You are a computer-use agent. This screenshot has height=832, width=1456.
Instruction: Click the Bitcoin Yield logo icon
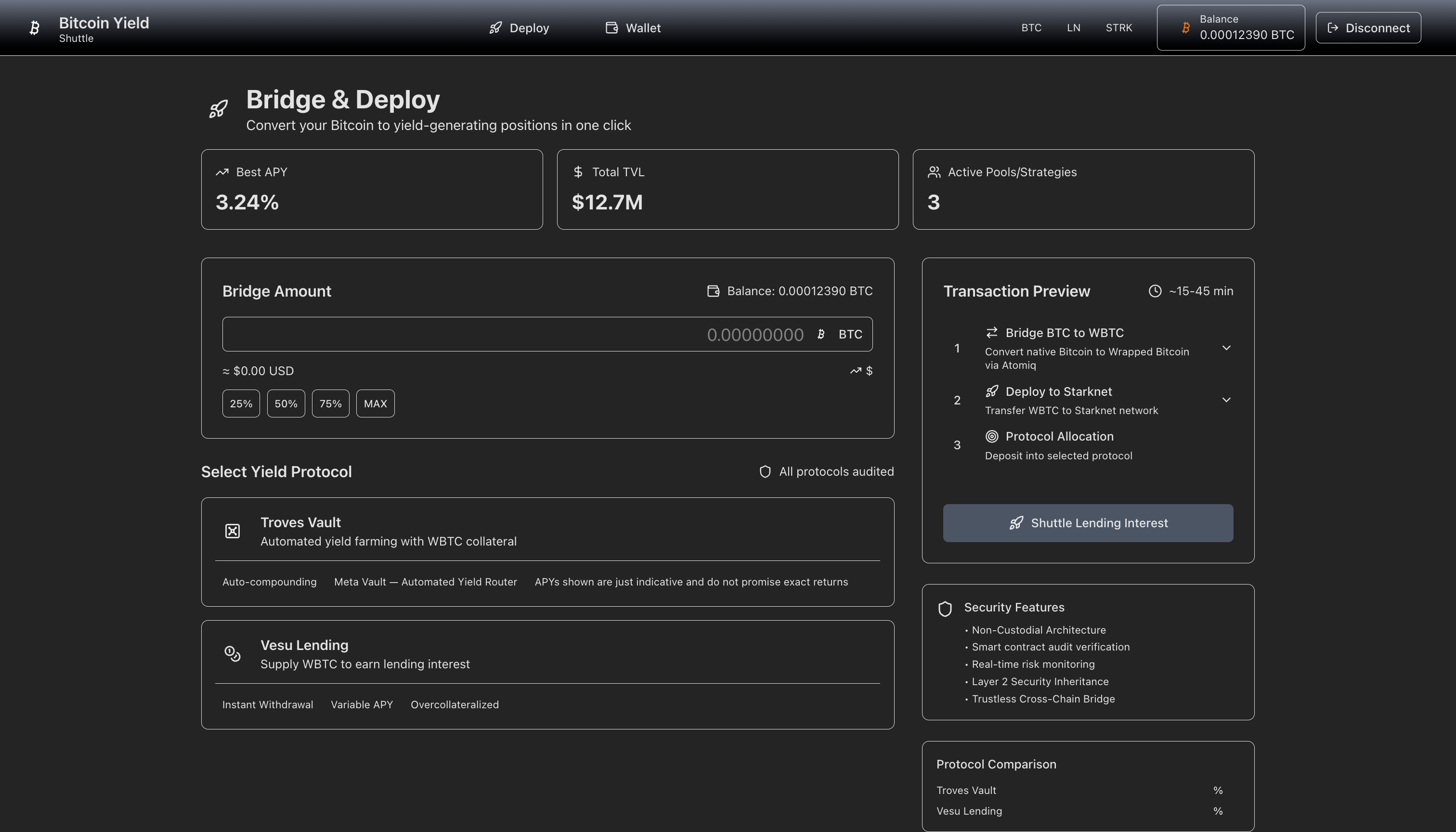[x=34, y=28]
